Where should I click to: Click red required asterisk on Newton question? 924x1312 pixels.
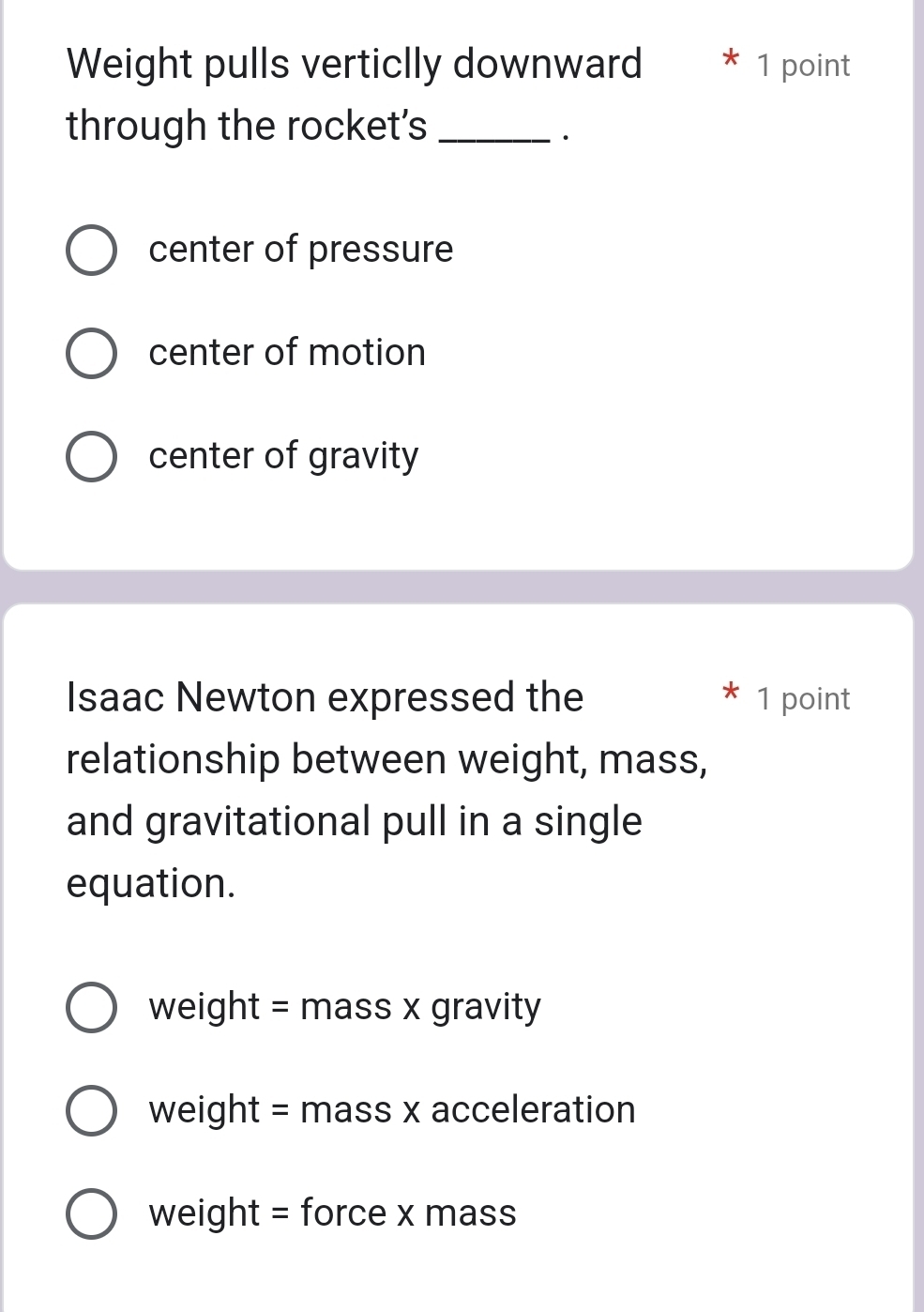point(732,695)
